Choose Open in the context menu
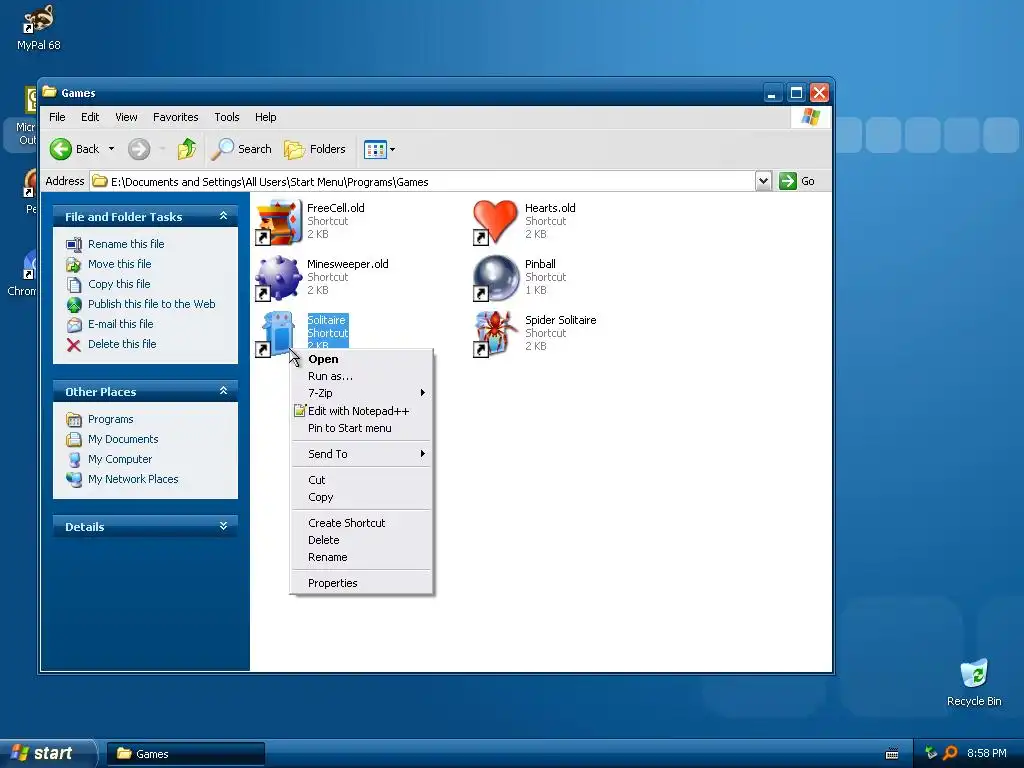The height and width of the screenshot is (768, 1024). click(x=361, y=359)
